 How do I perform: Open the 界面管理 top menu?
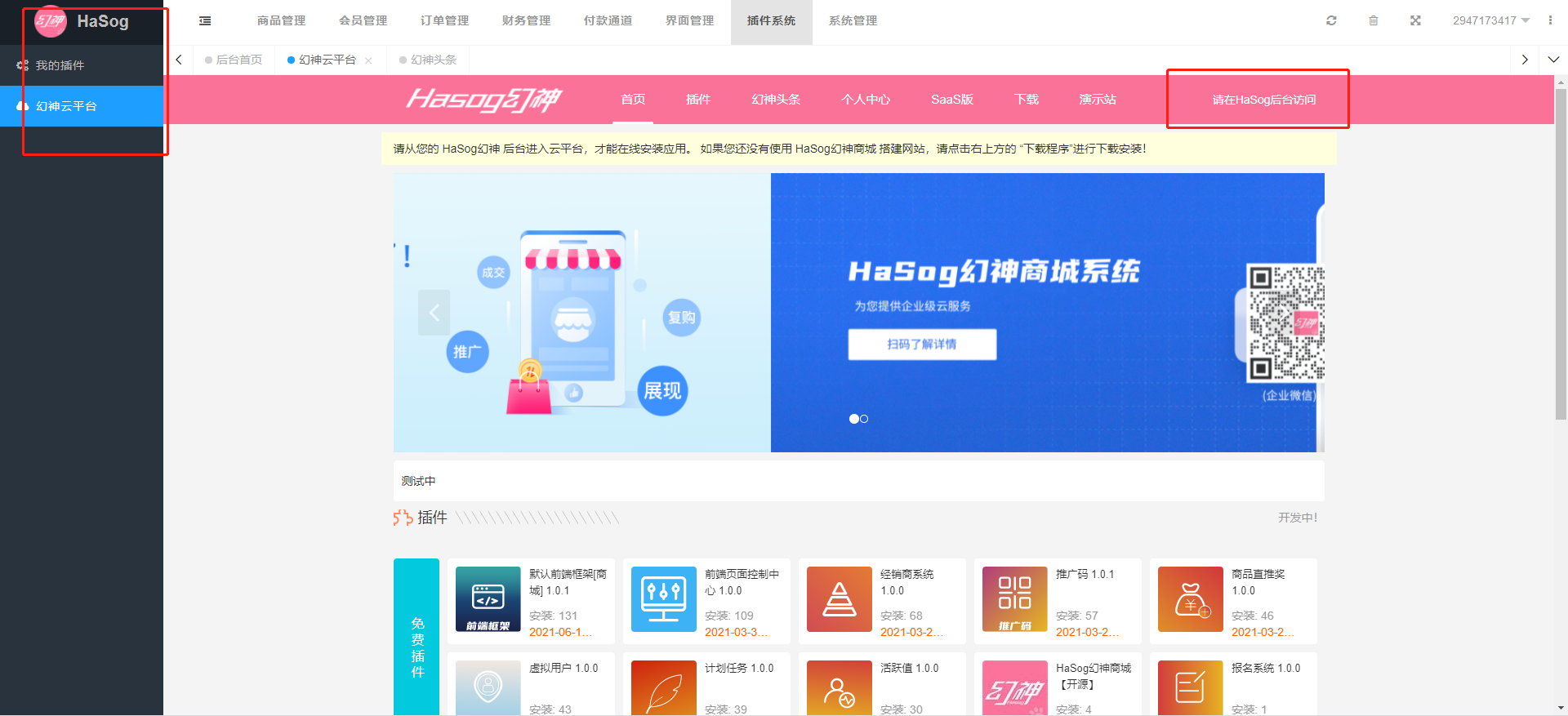point(689,20)
